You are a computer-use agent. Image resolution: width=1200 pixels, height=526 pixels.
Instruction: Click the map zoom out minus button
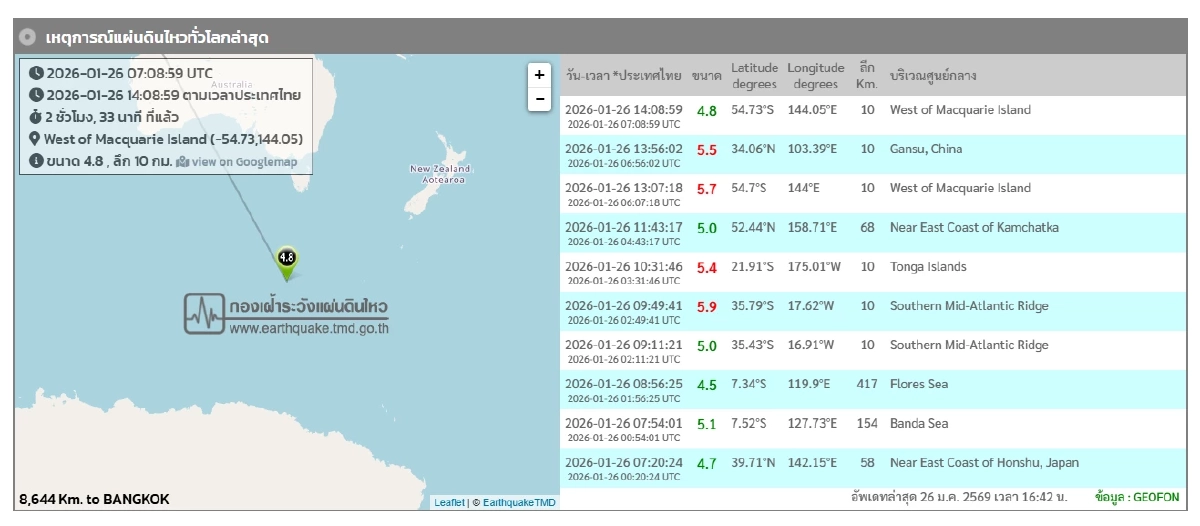point(539,98)
